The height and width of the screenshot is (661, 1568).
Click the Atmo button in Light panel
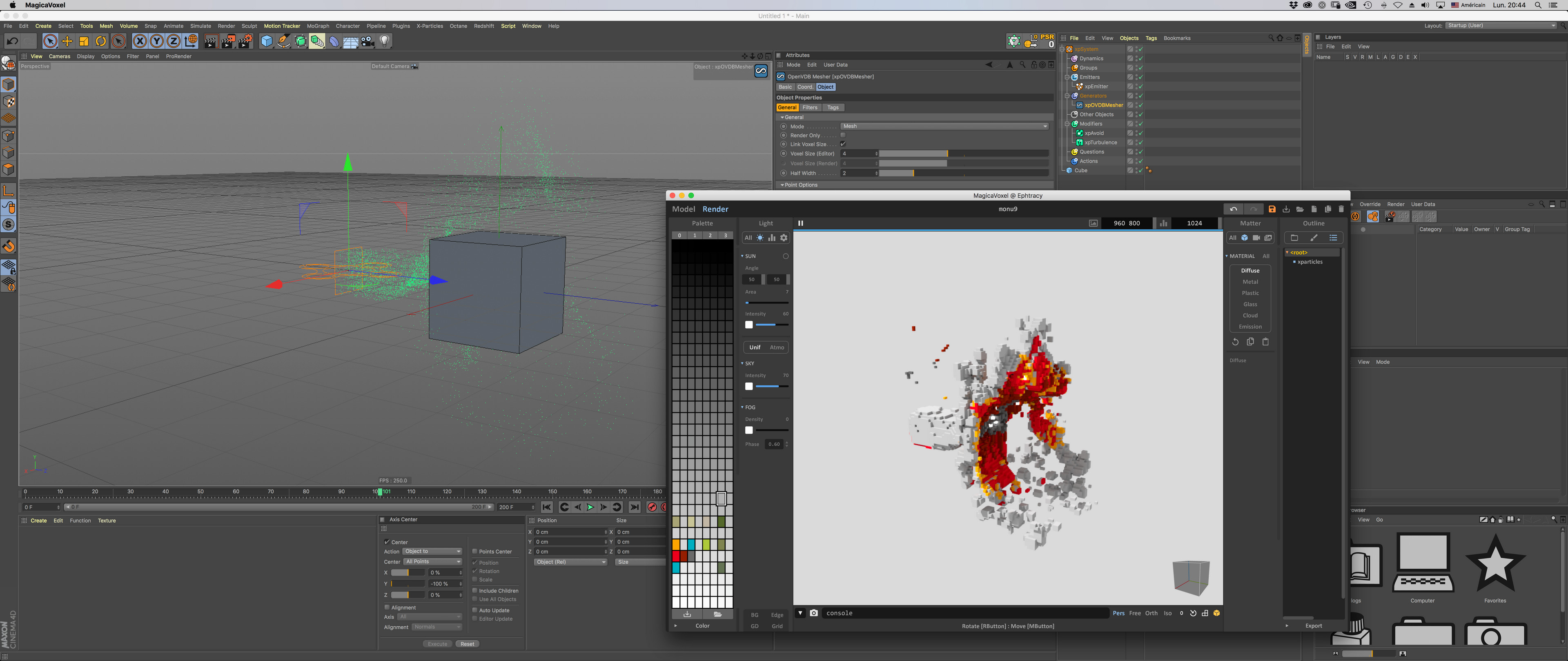[x=777, y=347]
